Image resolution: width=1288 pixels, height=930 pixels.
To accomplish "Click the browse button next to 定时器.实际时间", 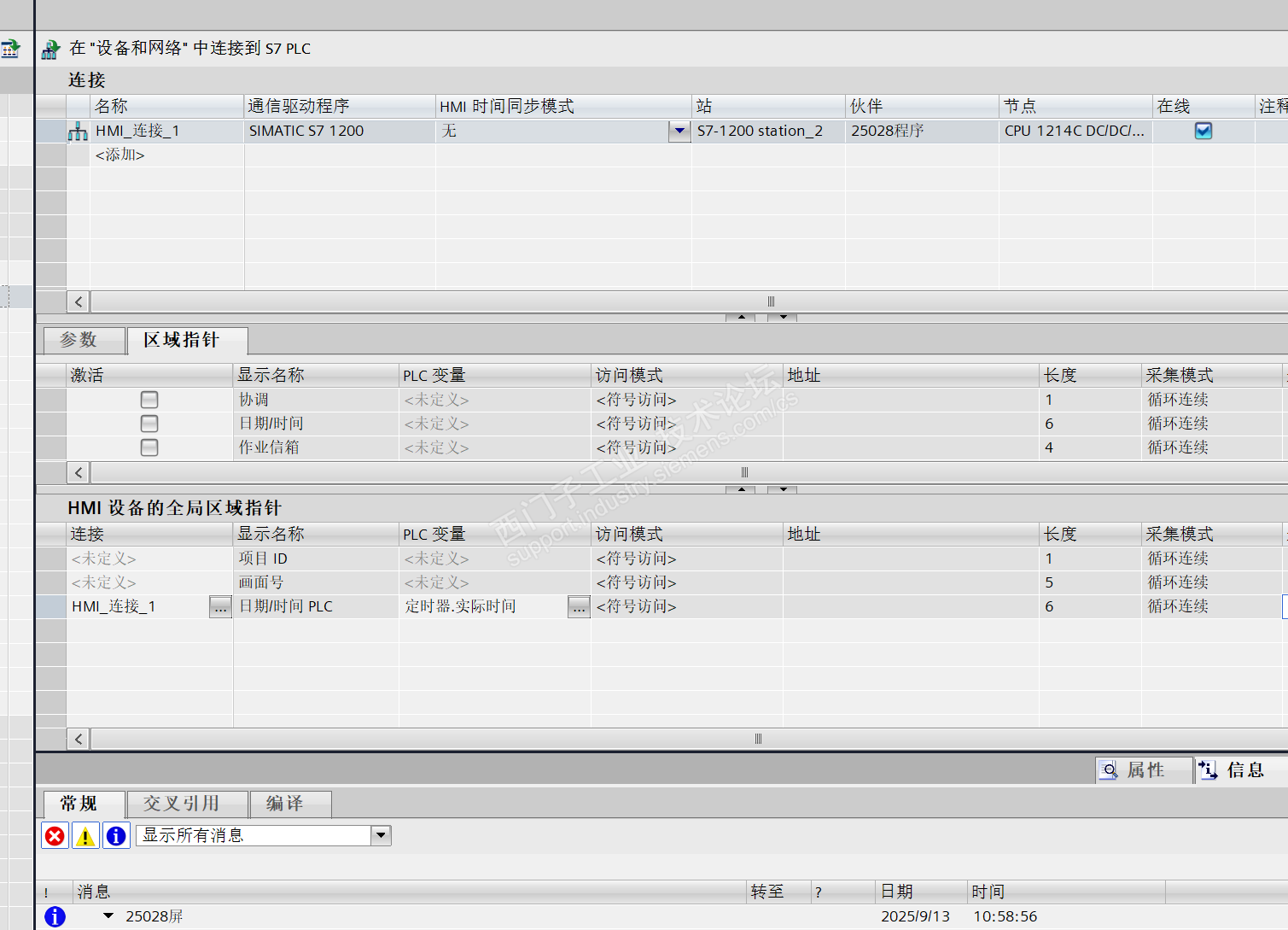I will click(x=579, y=606).
